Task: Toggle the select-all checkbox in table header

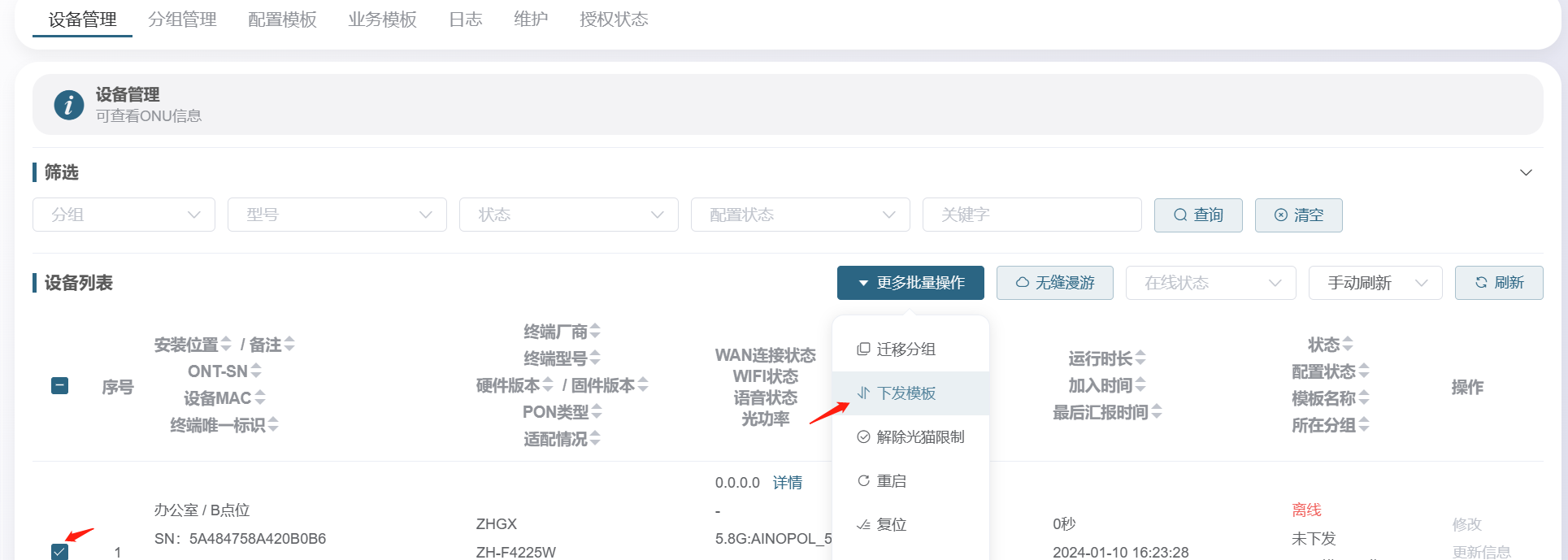Action: pos(60,386)
